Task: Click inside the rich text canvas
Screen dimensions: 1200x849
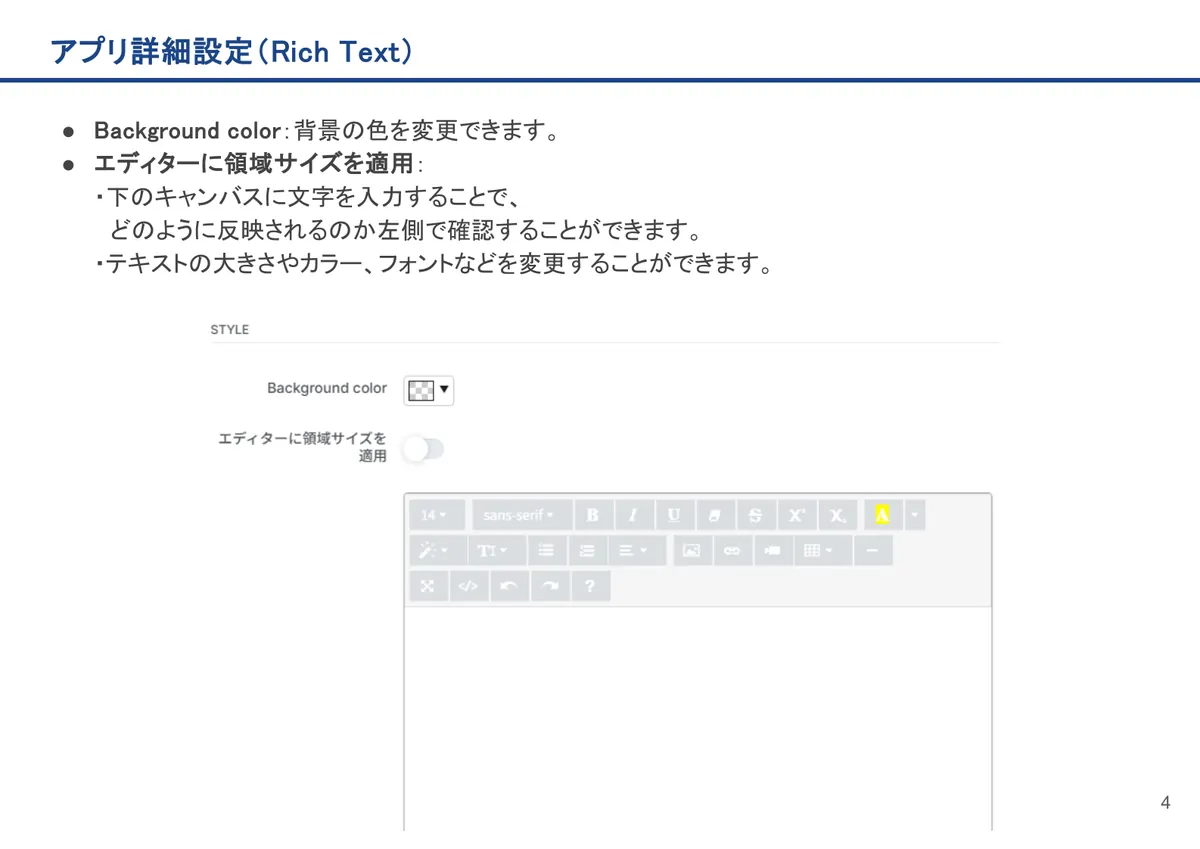Action: point(698,718)
